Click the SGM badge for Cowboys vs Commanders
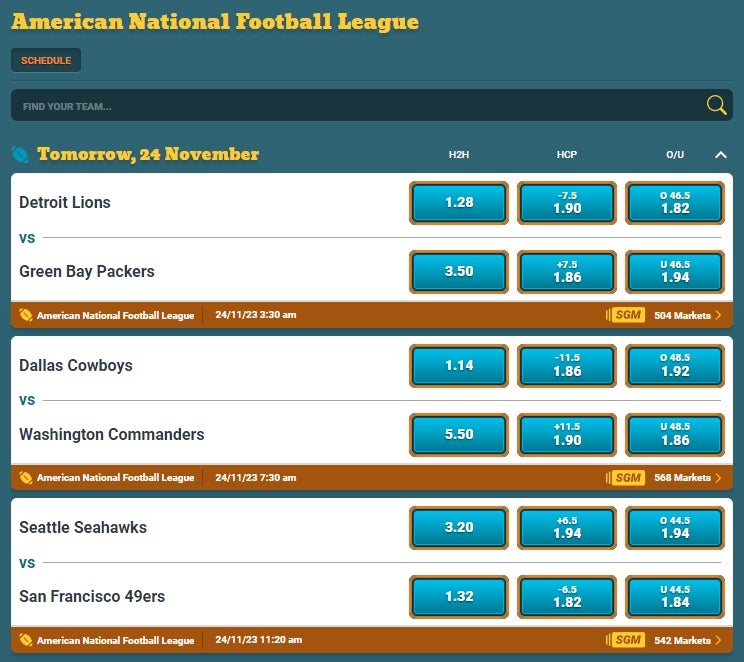744x662 pixels. [x=627, y=477]
